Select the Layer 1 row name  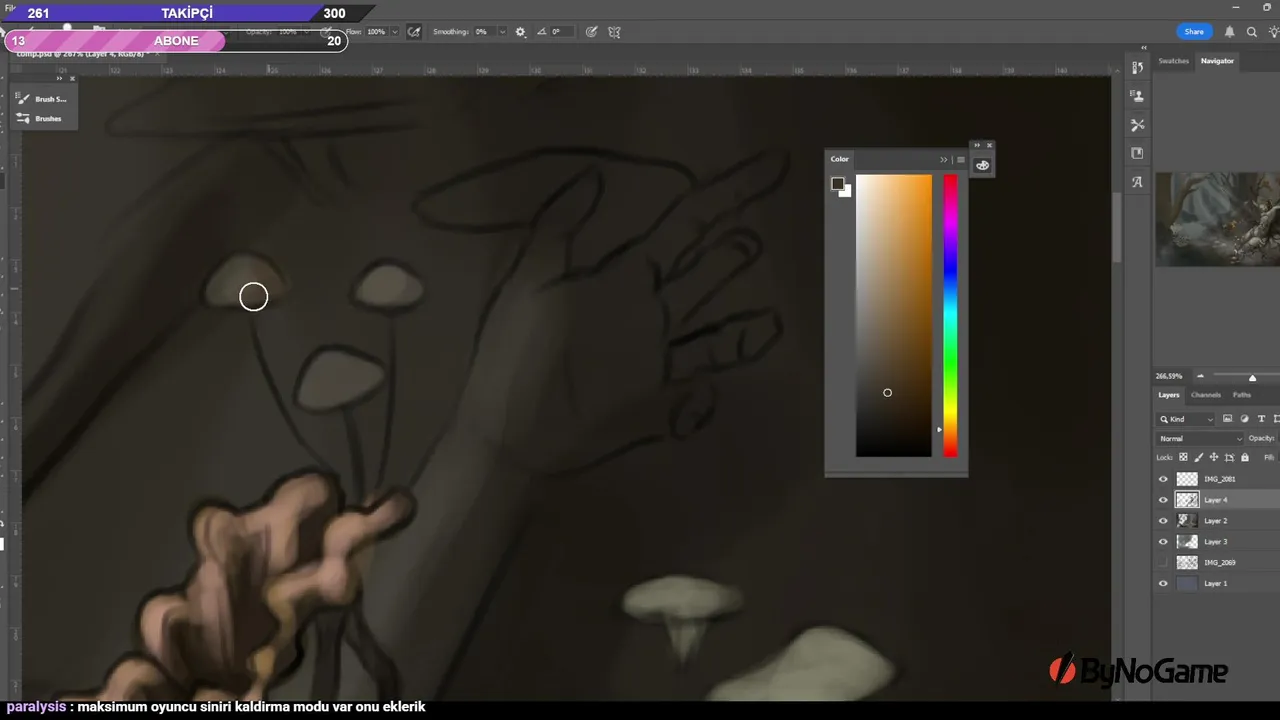click(1215, 583)
